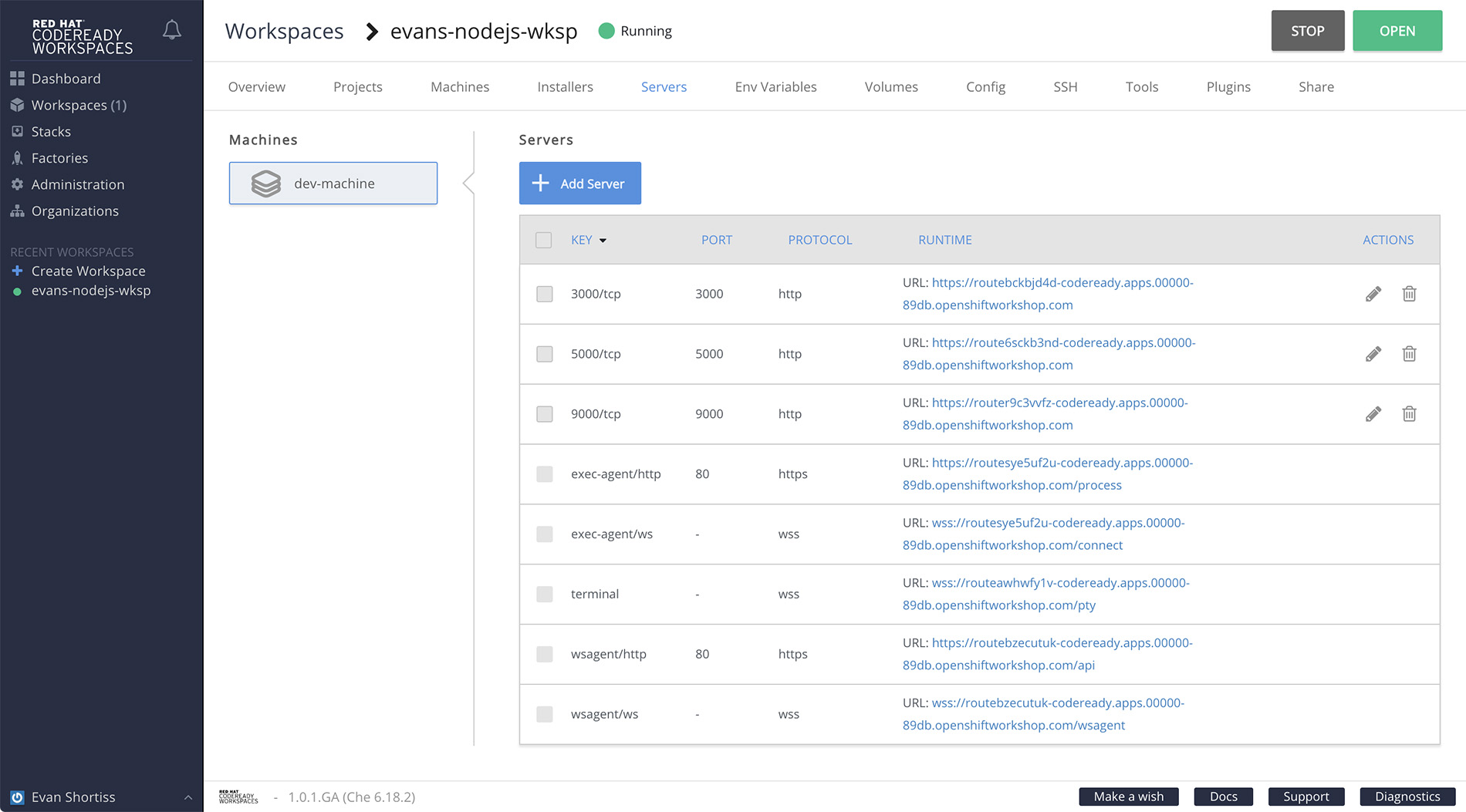Click the Administration gear icon
This screenshot has height=812, width=1466.
coord(17,184)
